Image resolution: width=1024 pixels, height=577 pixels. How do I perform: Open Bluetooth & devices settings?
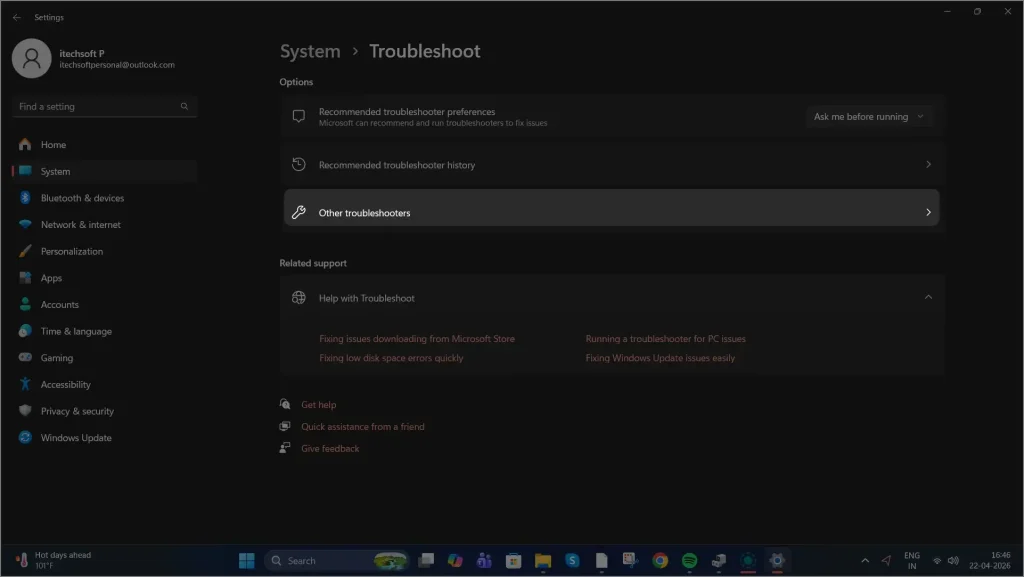tap(80, 197)
